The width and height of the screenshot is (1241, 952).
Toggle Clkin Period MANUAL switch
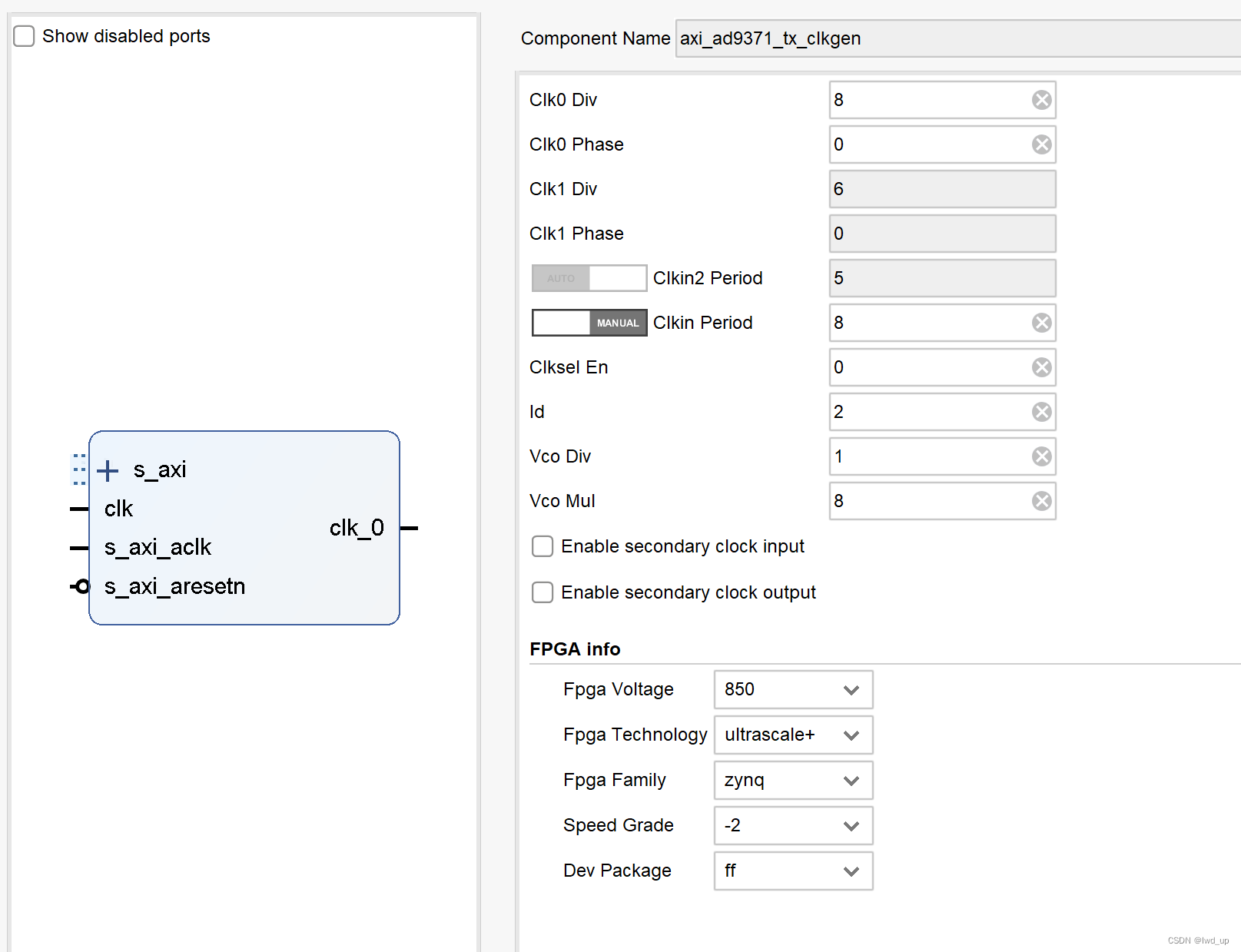(x=589, y=323)
